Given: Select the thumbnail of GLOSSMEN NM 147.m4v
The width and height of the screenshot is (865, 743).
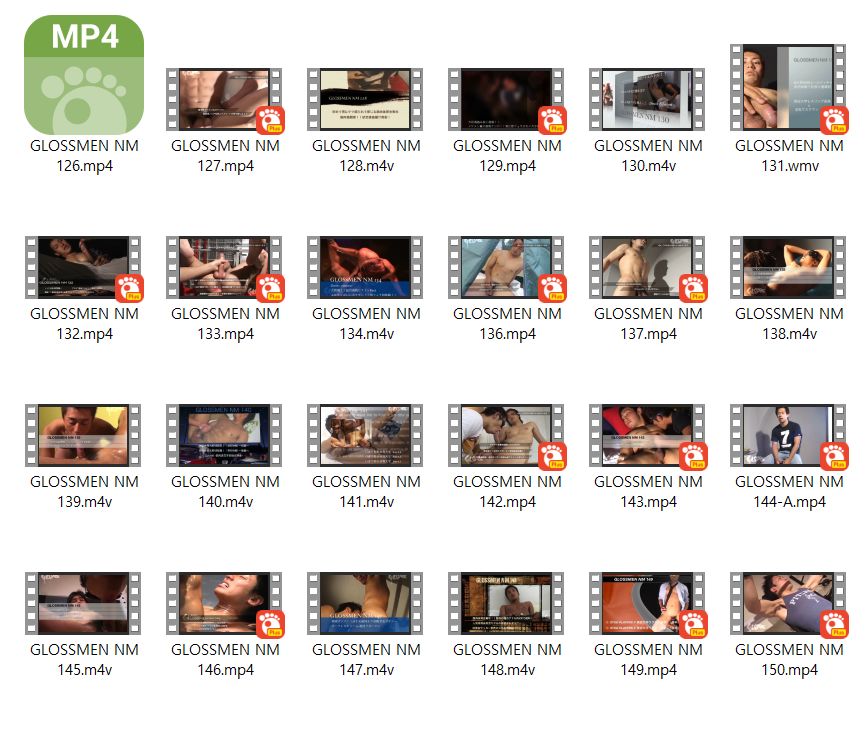Looking at the screenshot, I should point(365,603).
